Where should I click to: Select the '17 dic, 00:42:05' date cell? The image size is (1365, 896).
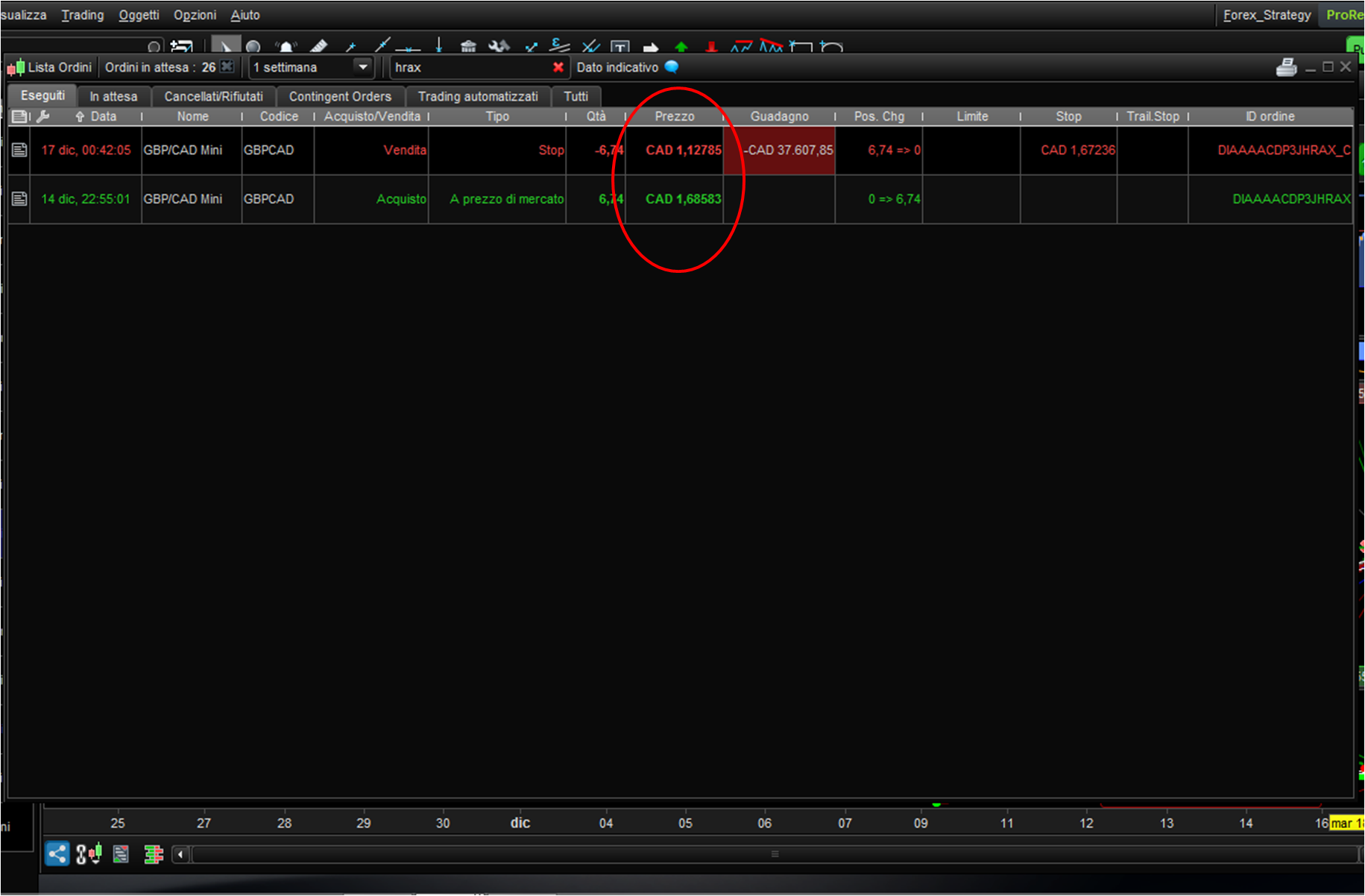coord(86,150)
